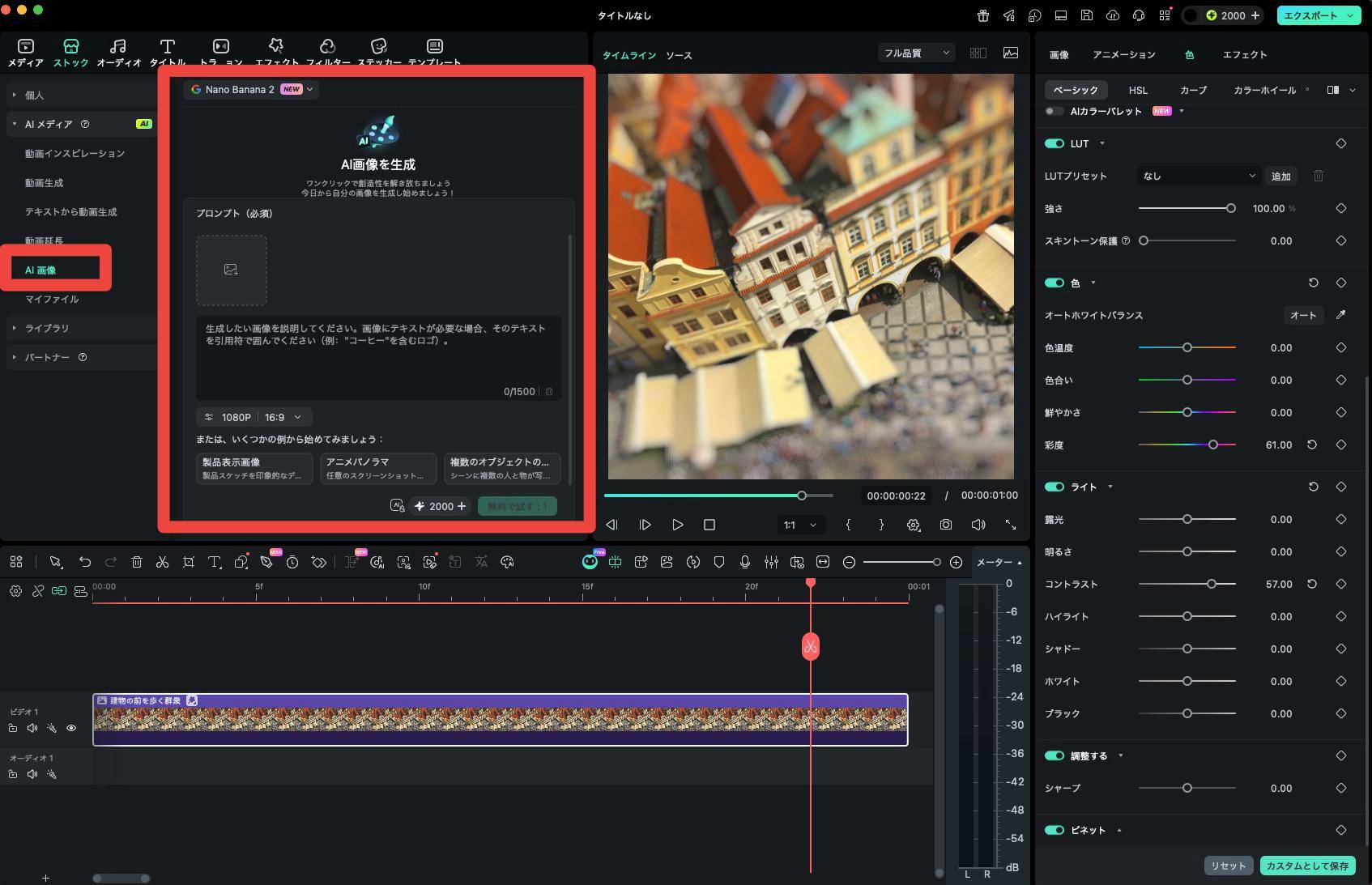Click the white balance eyedropper

pyautogui.click(x=1340, y=315)
